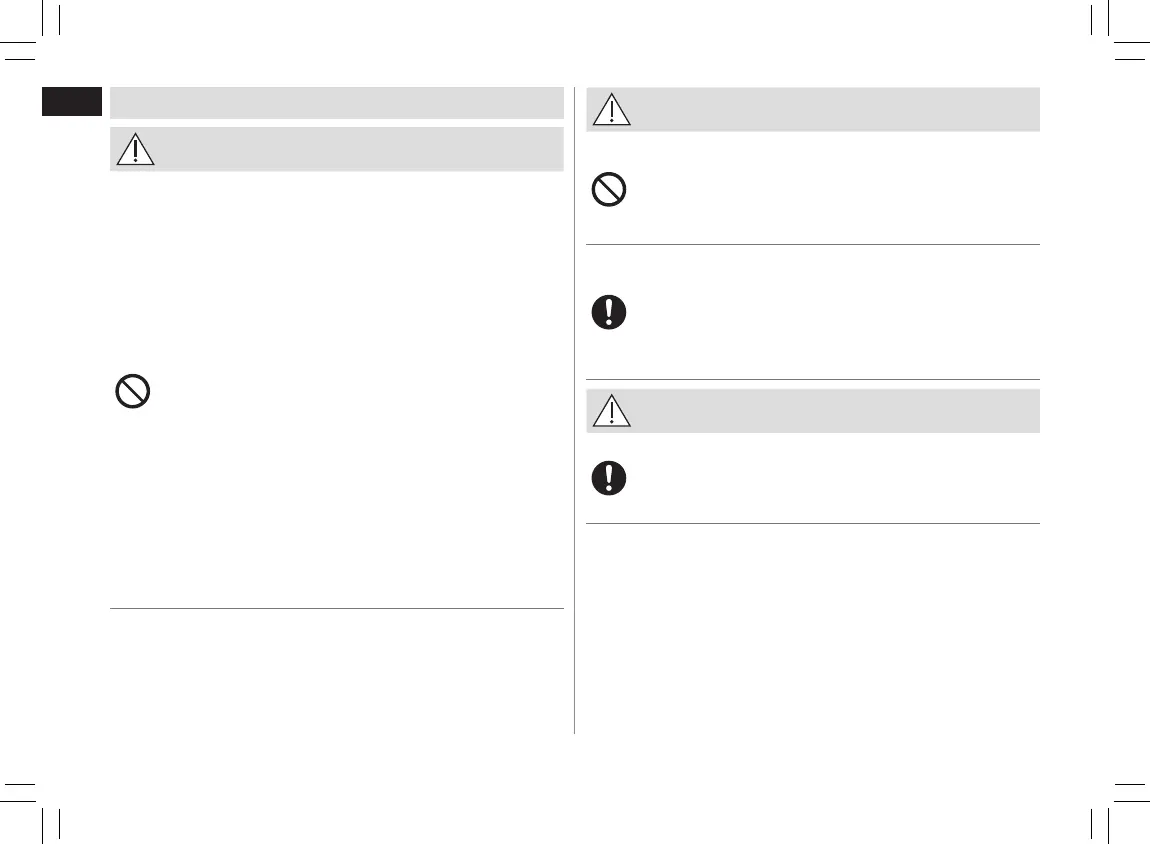1150x844 pixels.
Task: Click the warning triangle at top of right column
Action: pyautogui.click(x=611, y=109)
